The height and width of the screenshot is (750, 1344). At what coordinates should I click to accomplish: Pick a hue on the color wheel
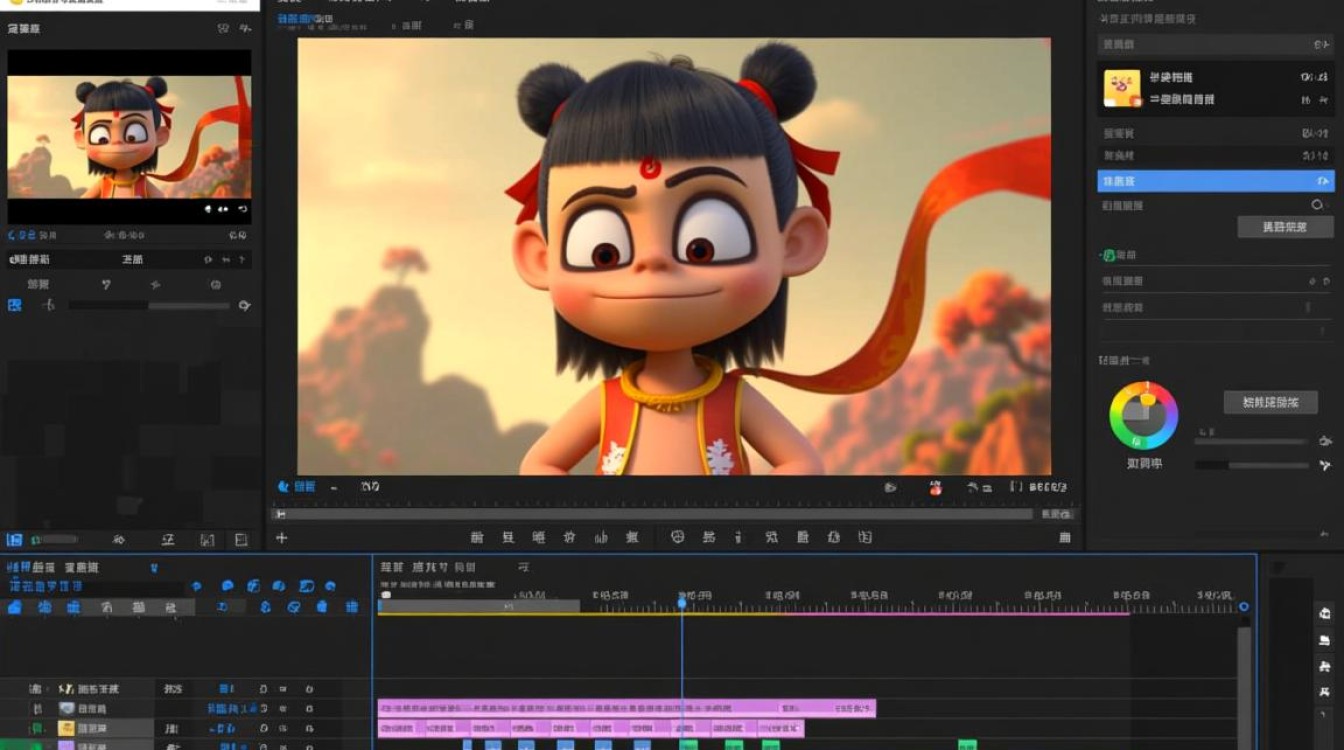(x=1144, y=415)
